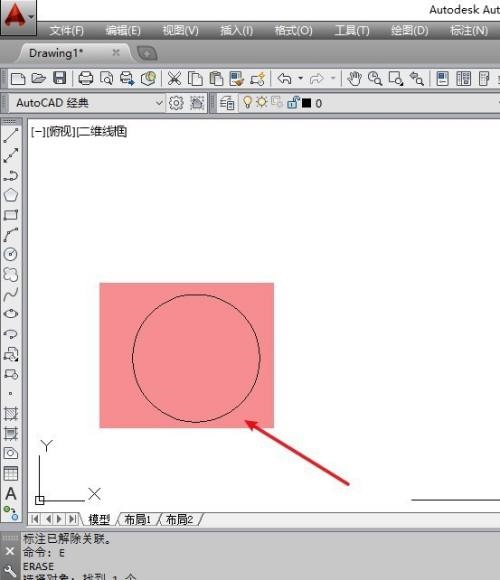Click the Zoom Realtime magnifier icon
The width and height of the screenshot is (500, 580).
click(x=375, y=78)
